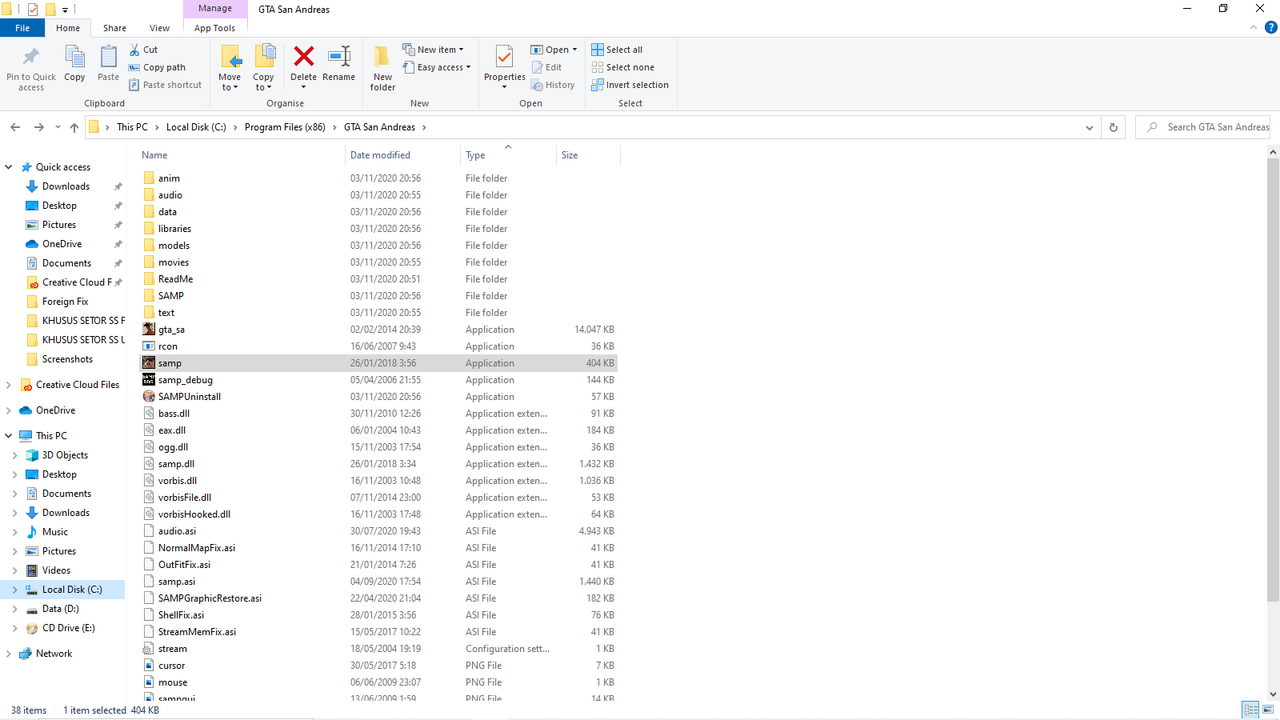Sort by the Date modified column header
Viewport: 1280px width, 720px height.
(x=402, y=155)
